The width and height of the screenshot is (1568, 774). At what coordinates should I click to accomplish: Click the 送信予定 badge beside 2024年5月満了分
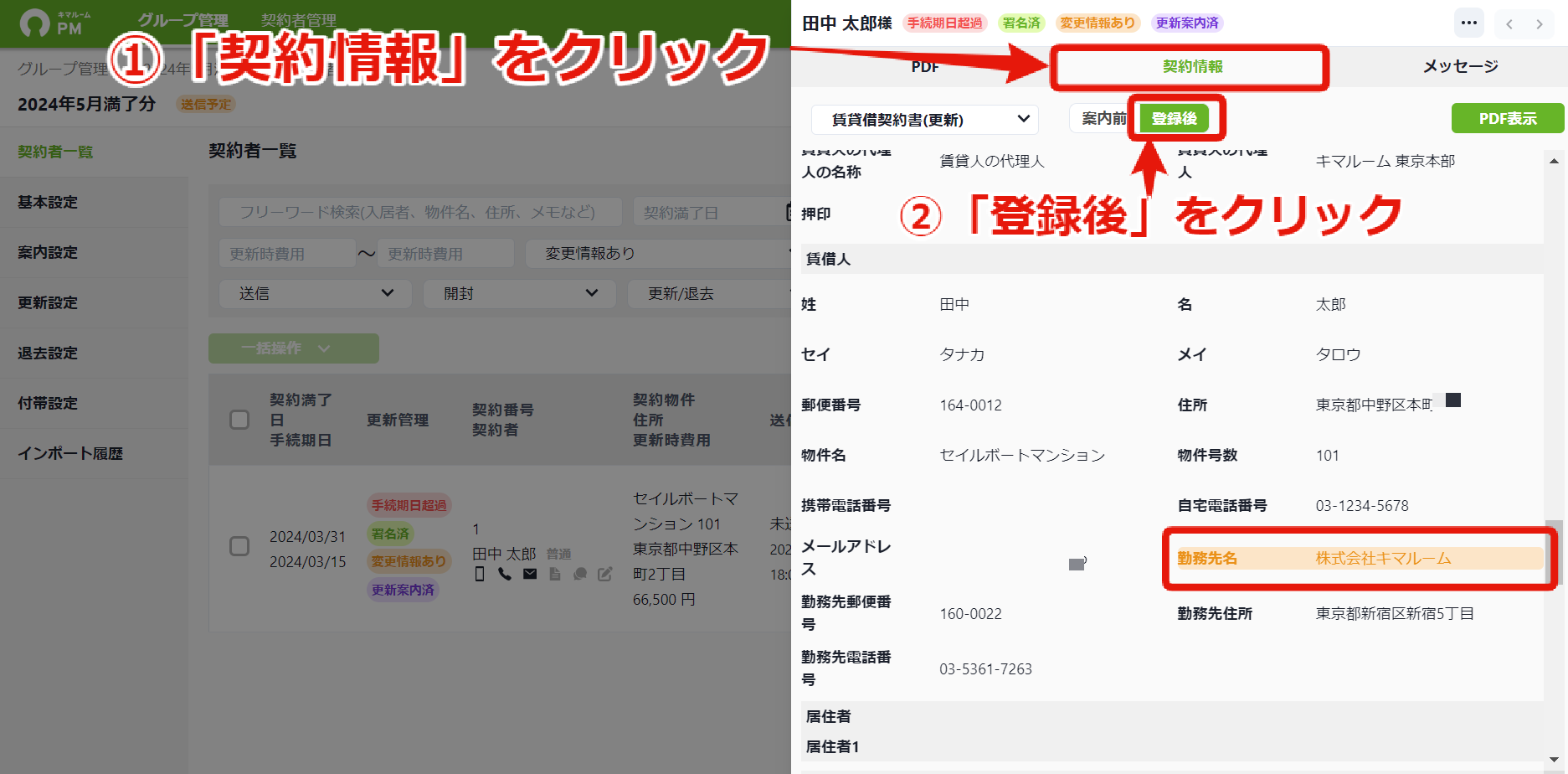[x=206, y=104]
